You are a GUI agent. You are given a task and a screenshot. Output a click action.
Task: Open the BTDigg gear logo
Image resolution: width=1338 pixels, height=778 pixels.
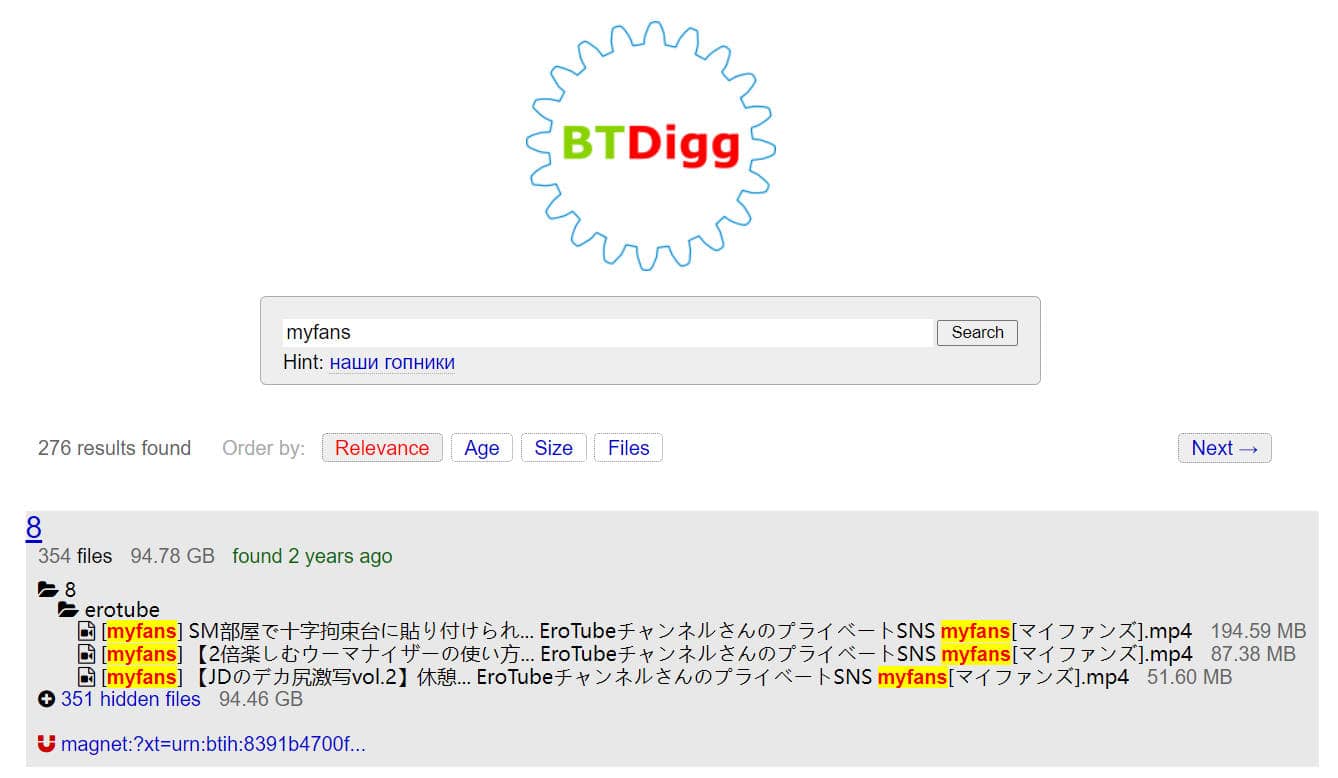(651, 145)
